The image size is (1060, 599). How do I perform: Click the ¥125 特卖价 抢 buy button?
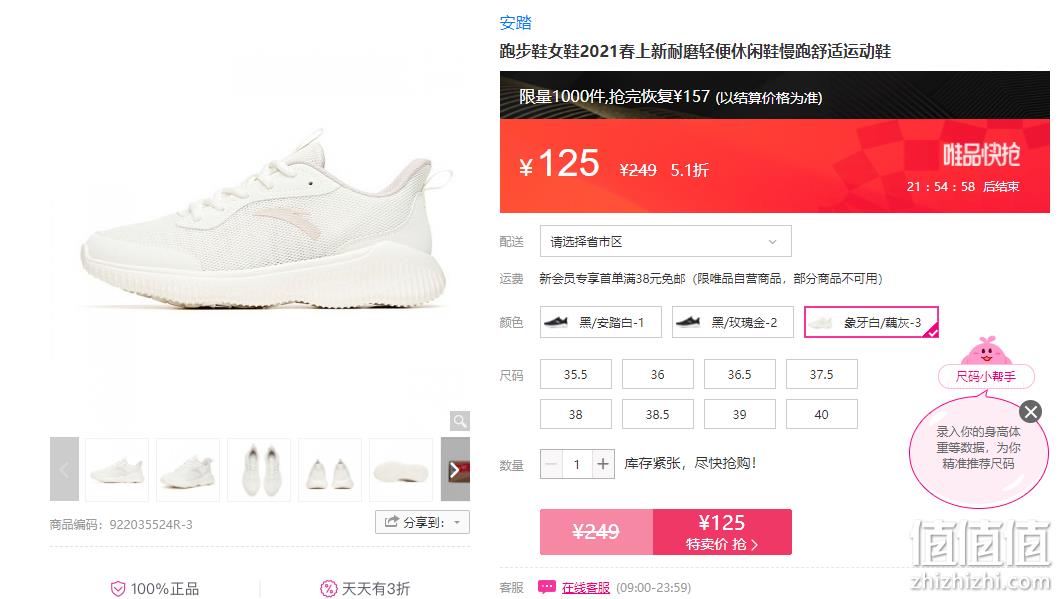pyautogui.click(x=722, y=532)
